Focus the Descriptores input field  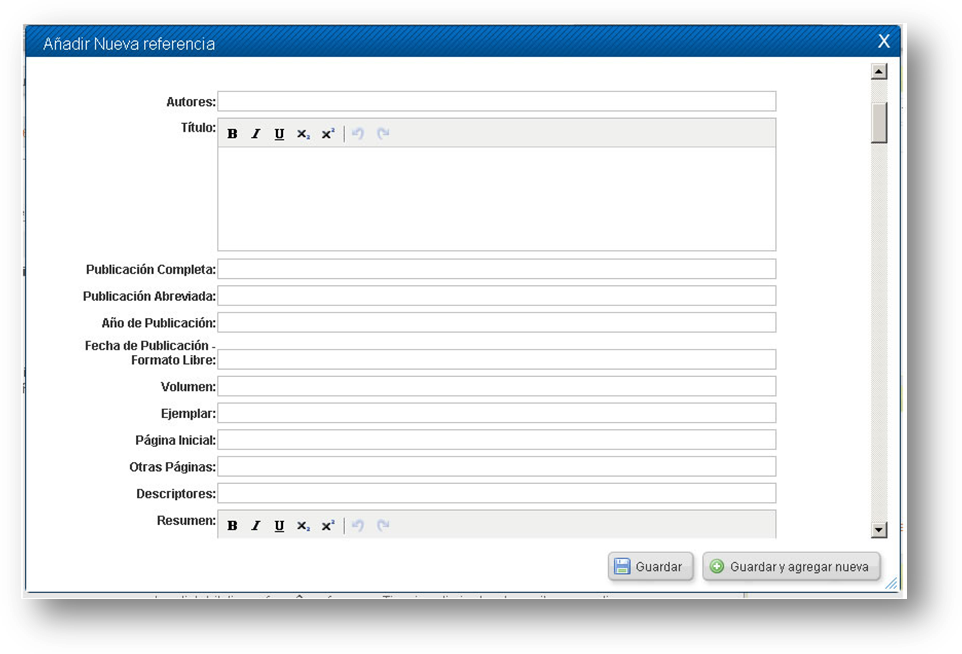click(497, 493)
